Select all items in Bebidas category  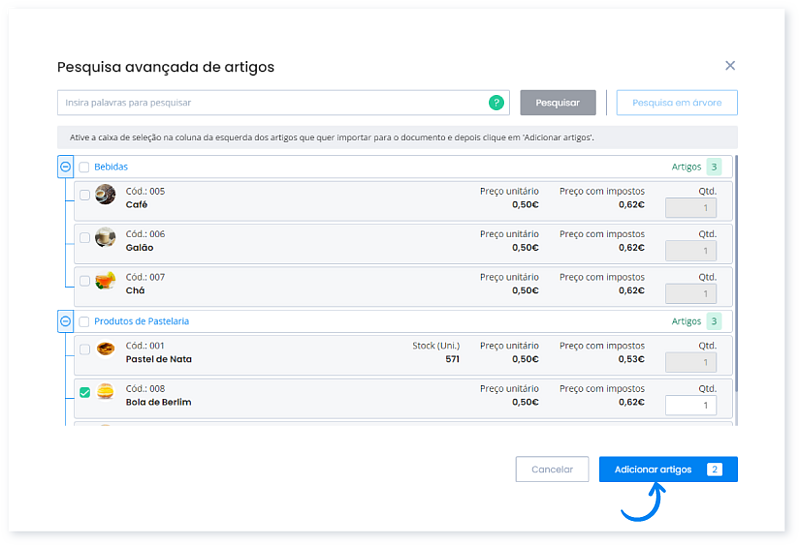click(84, 167)
